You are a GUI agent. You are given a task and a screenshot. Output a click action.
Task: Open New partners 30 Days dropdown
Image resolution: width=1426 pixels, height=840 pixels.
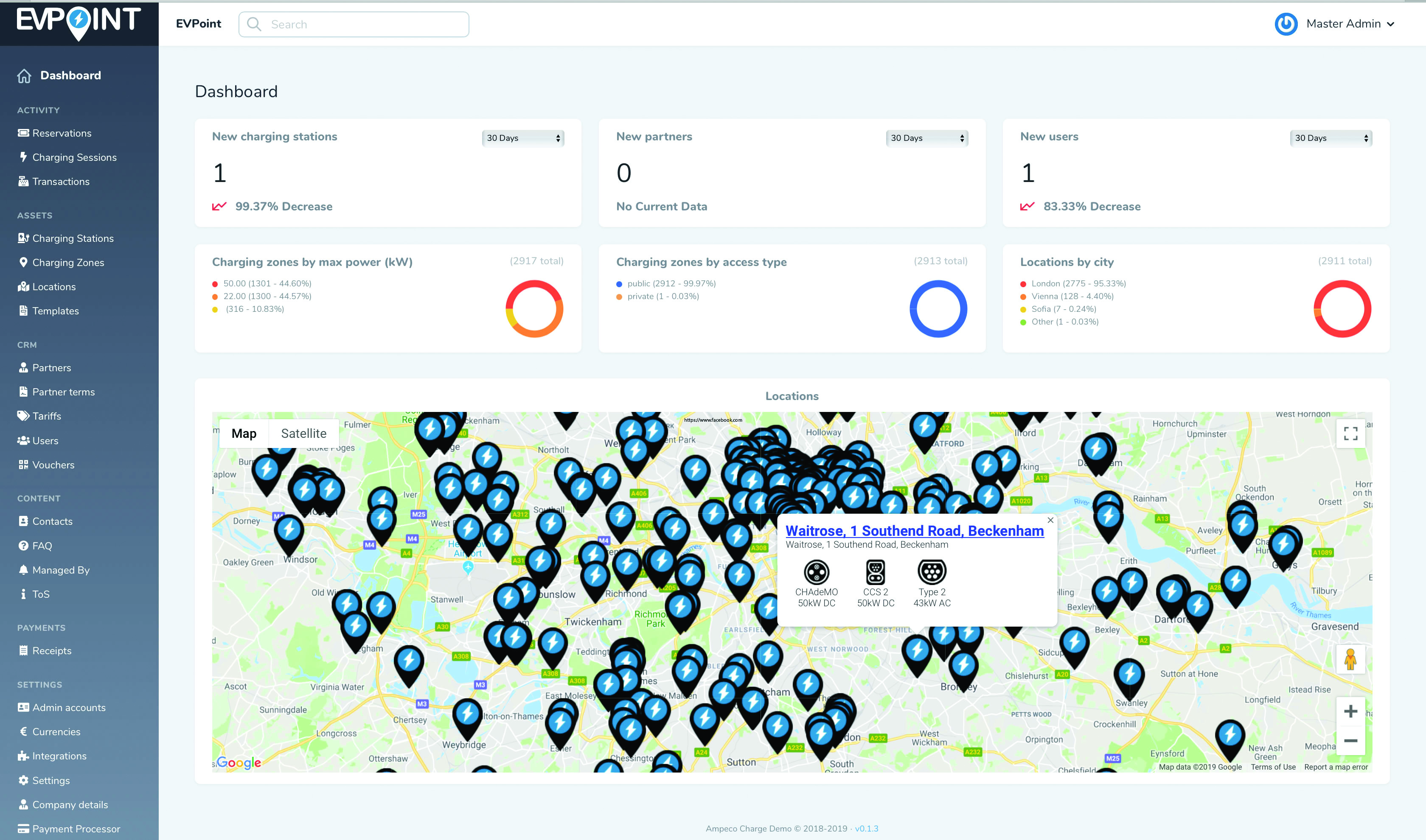click(x=926, y=138)
